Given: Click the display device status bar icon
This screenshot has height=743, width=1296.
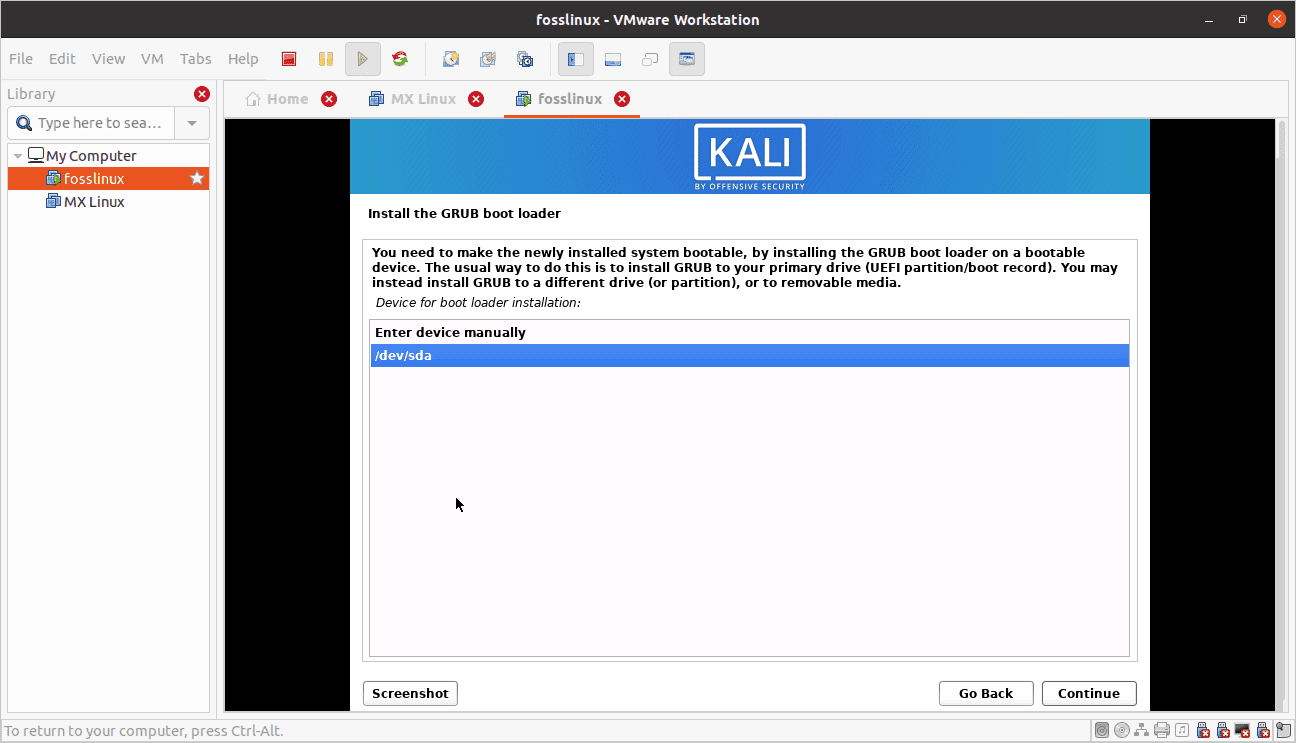Looking at the screenshot, I should tap(1243, 730).
